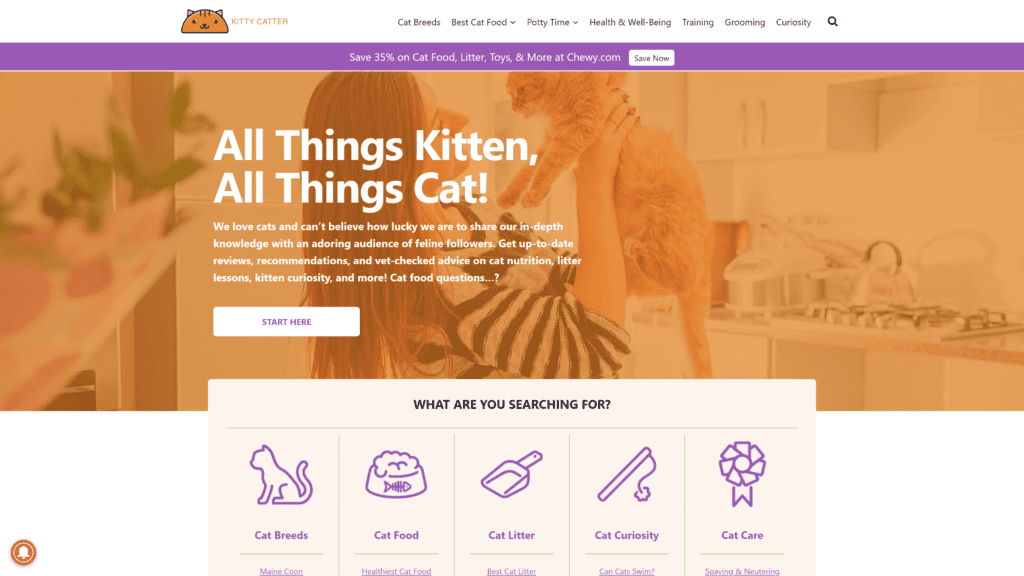Select the award ribbon Cat Care icon
Screen dimensions: 1024x576
(x=742, y=474)
